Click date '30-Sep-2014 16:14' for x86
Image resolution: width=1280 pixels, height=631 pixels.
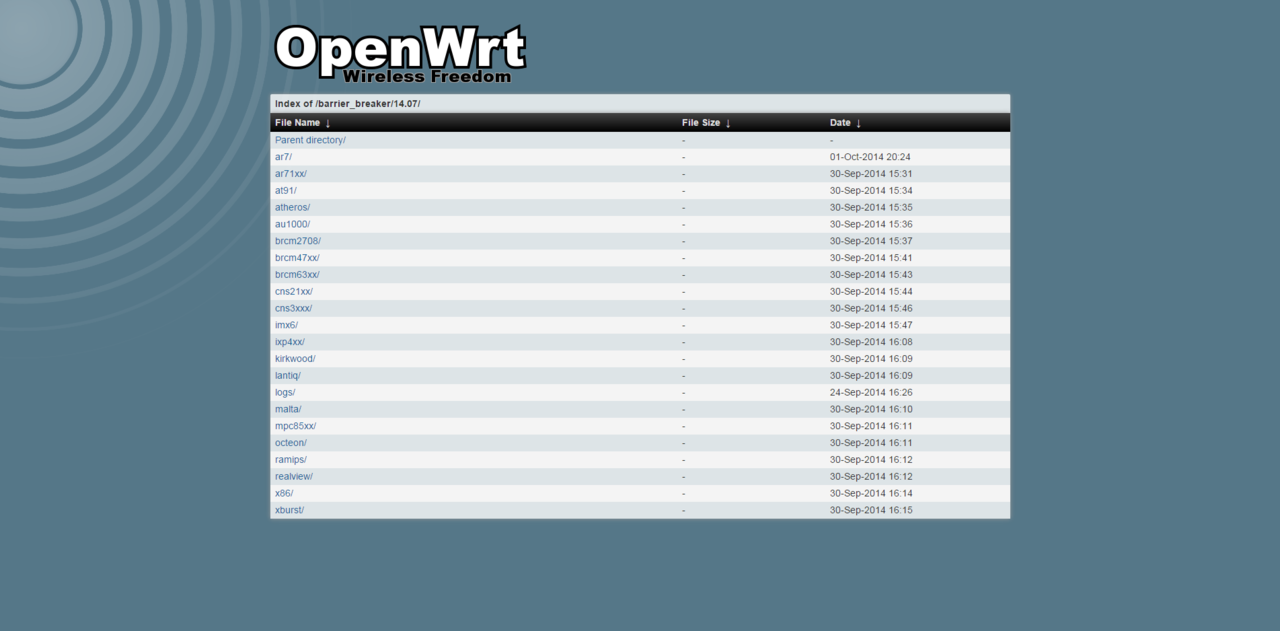click(x=871, y=494)
